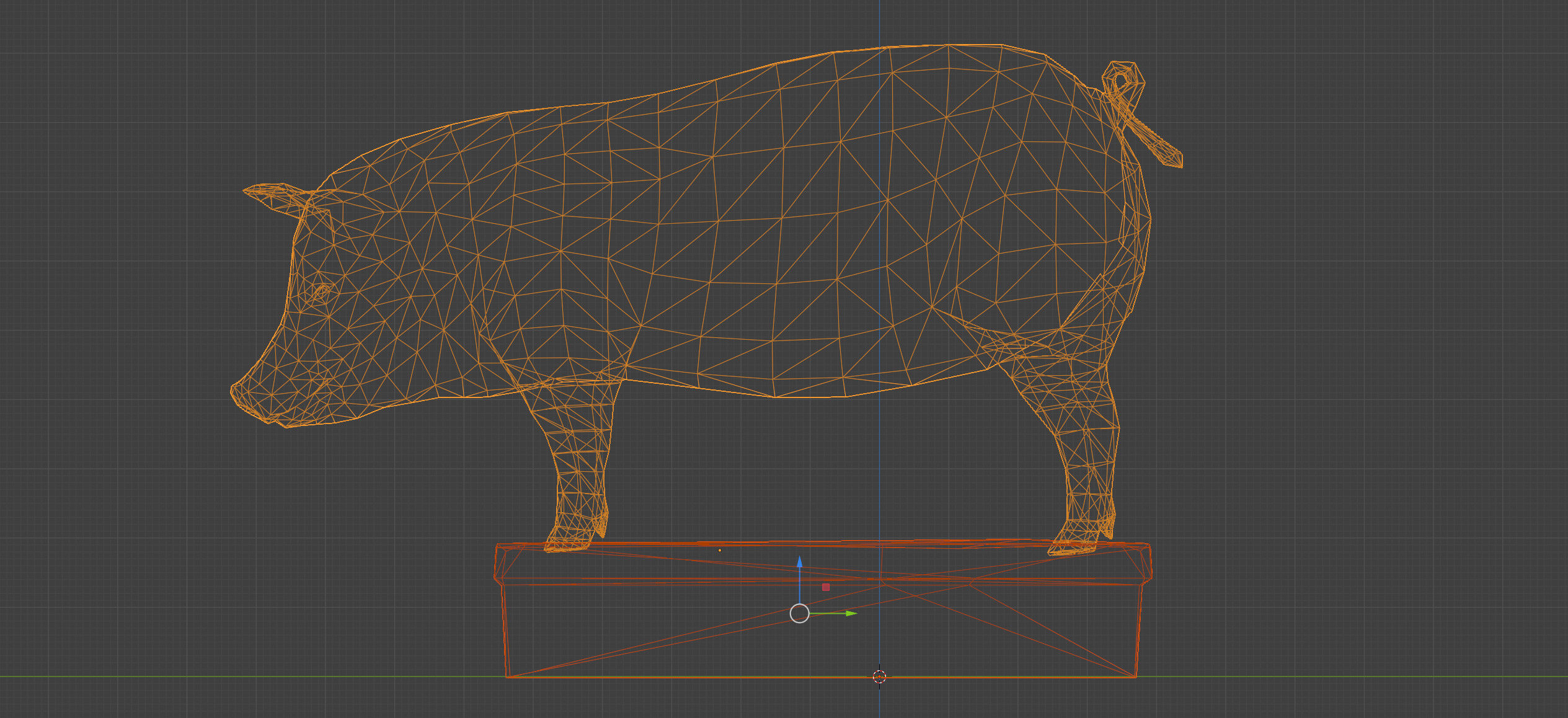
Task: Click the white circle at the gizmo center
Action: (800, 613)
